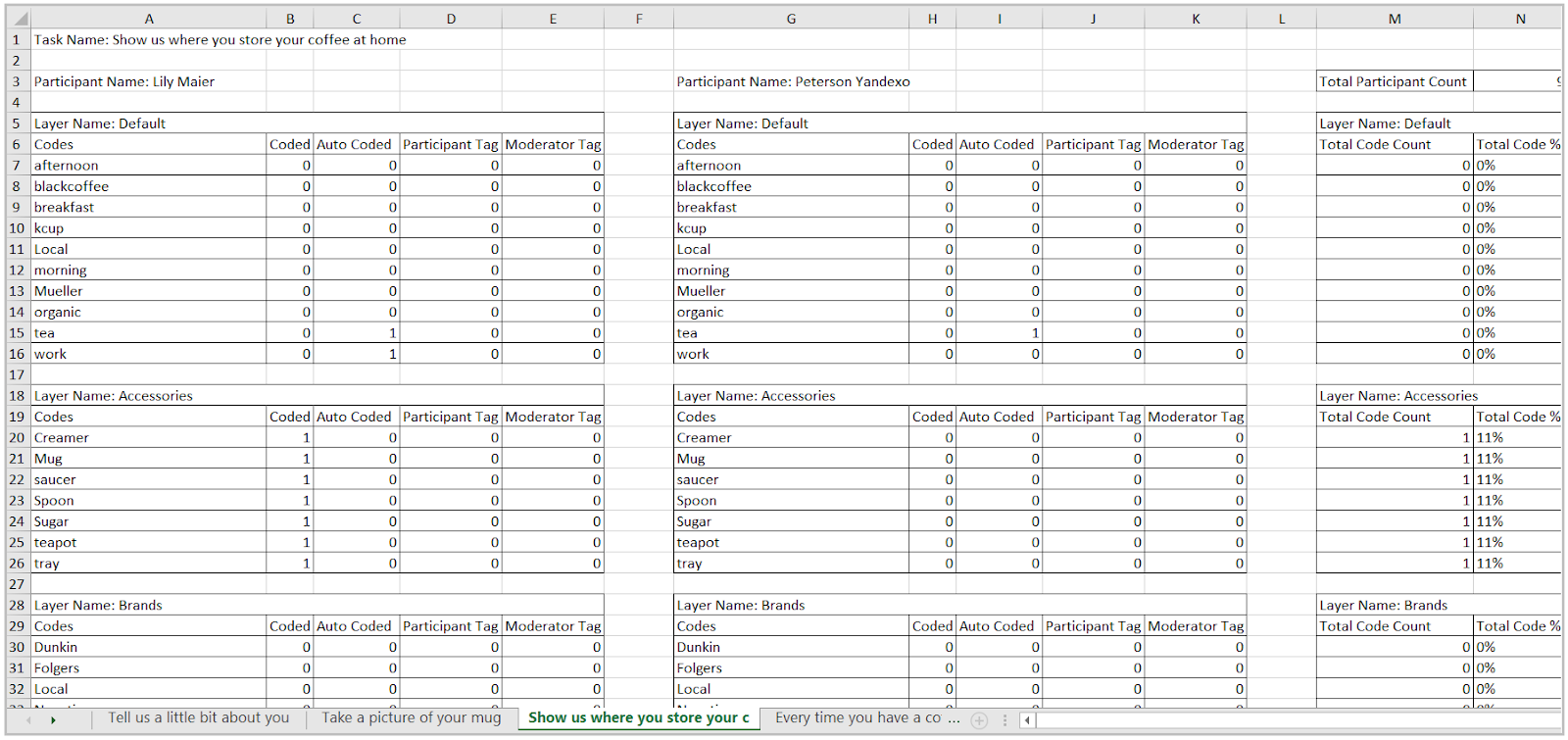This screenshot has height=740, width=1568.
Task: Click 'Total Code Count' header in row 6
Action: pyautogui.click(x=1395, y=144)
